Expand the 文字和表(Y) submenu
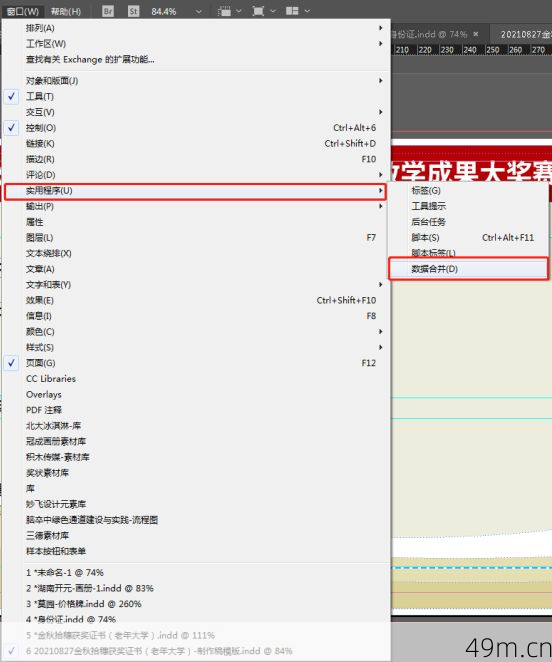Viewport: 552px width, 662px height. tap(196, 285)
